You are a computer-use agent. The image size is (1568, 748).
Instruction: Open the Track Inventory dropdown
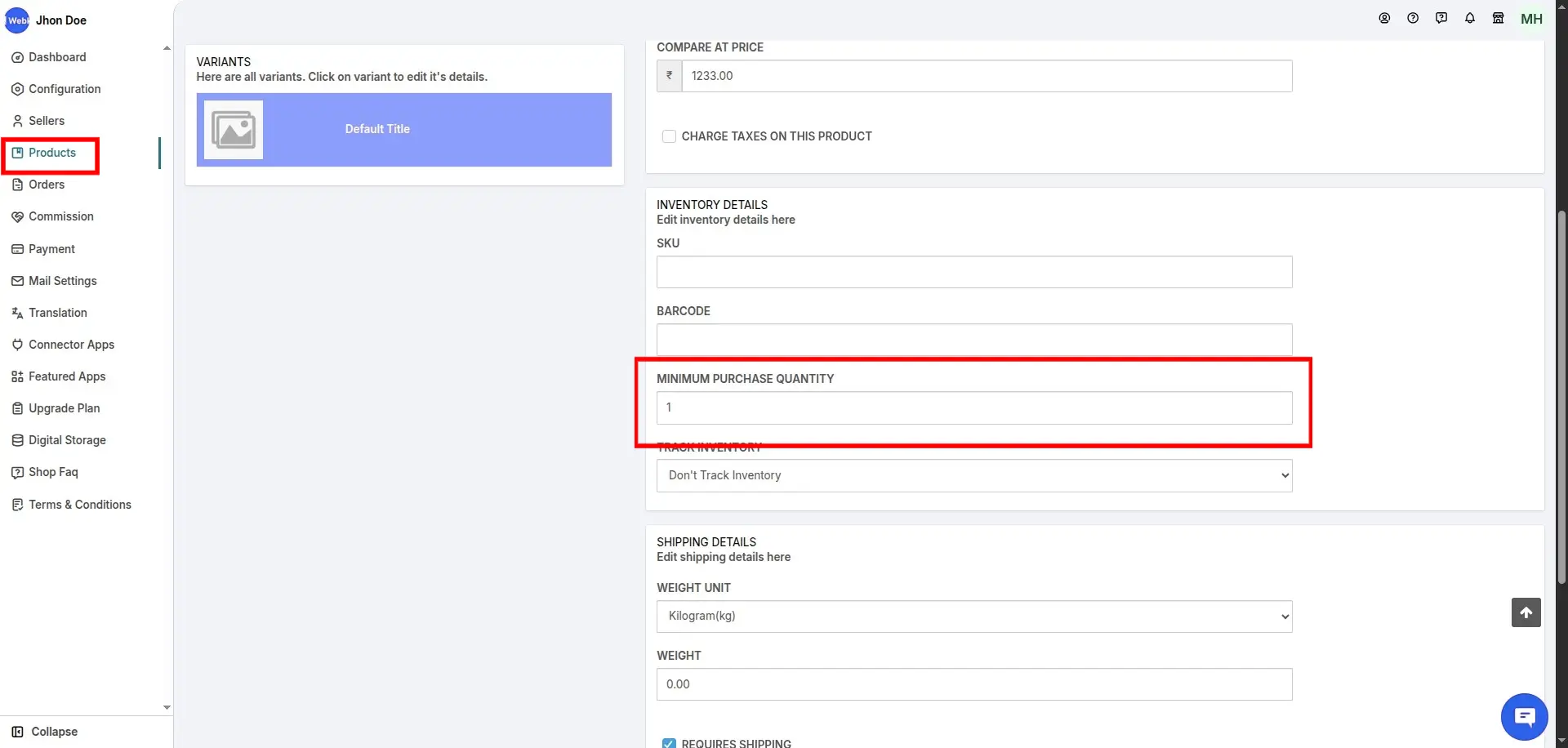coord(973,475)
